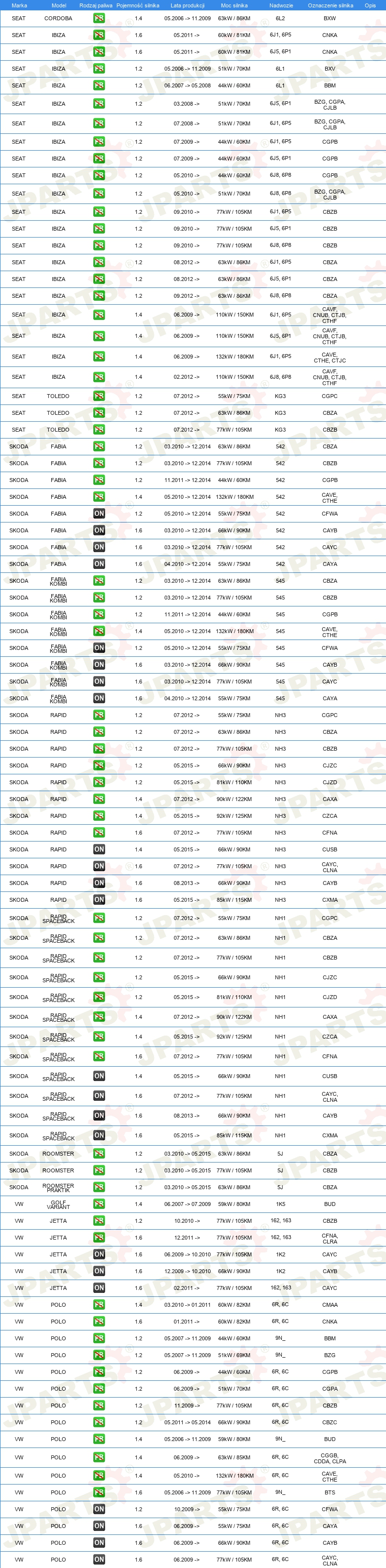Select petrol icon in Jetta CFNA, CLRA row
Viewport: 386px width, 1568px height.
[x=99, y=1238]
